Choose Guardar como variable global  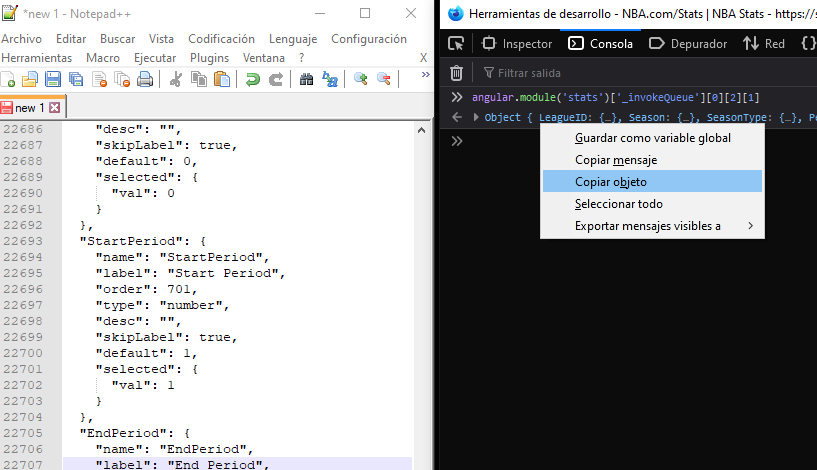point(652,138)
